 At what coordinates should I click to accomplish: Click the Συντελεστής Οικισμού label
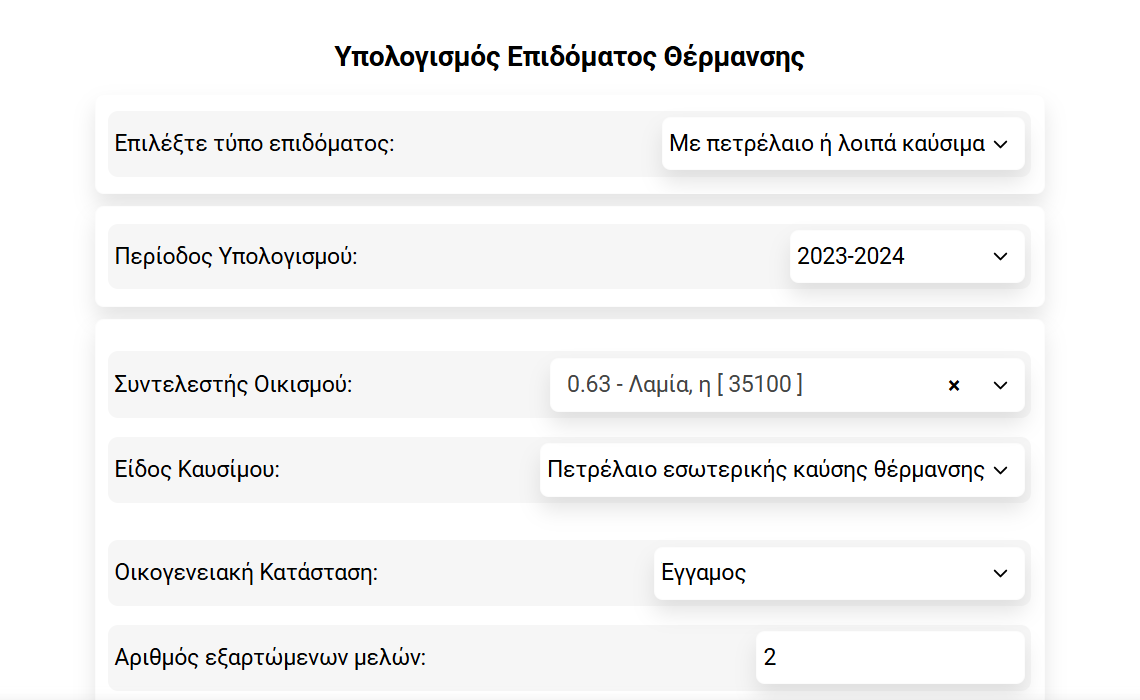coord(234,385)
